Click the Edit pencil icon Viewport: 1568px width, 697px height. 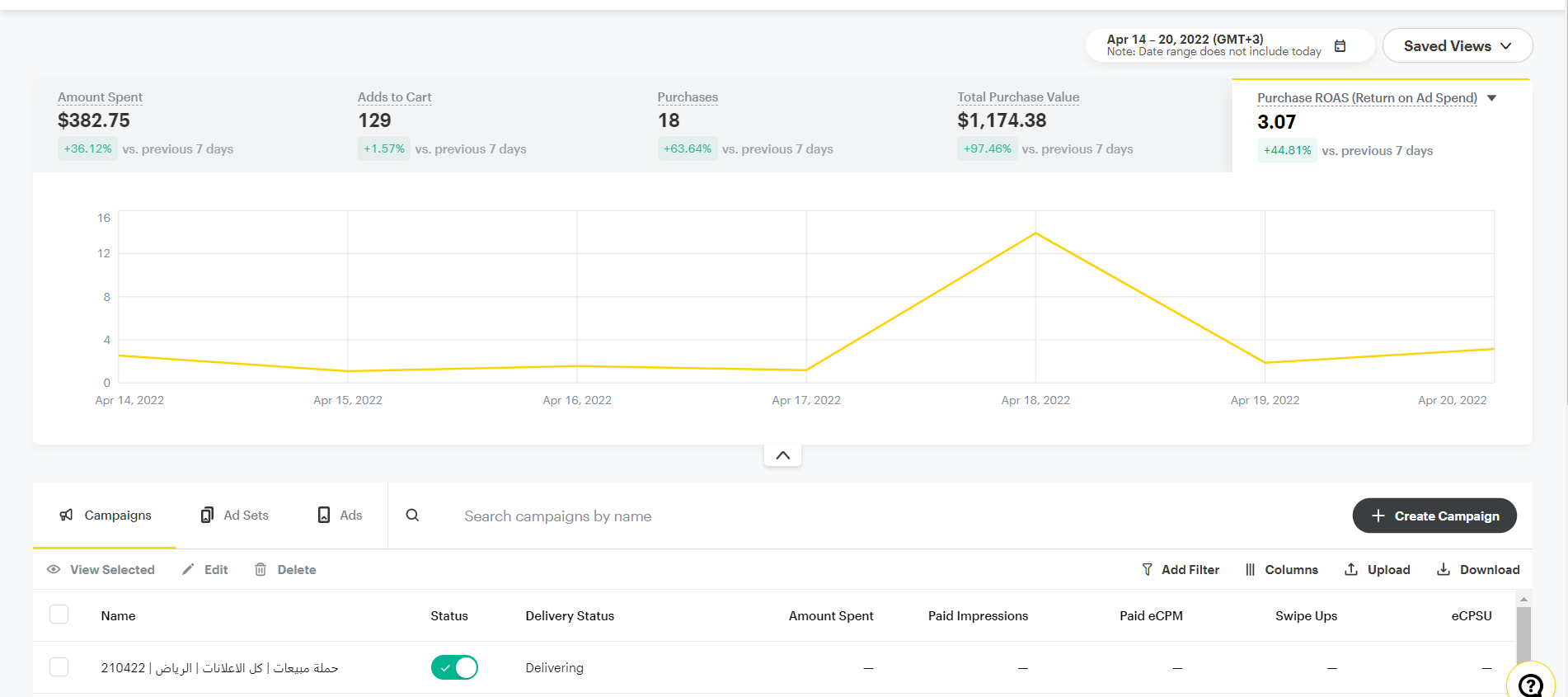click(x=189, y=569)
